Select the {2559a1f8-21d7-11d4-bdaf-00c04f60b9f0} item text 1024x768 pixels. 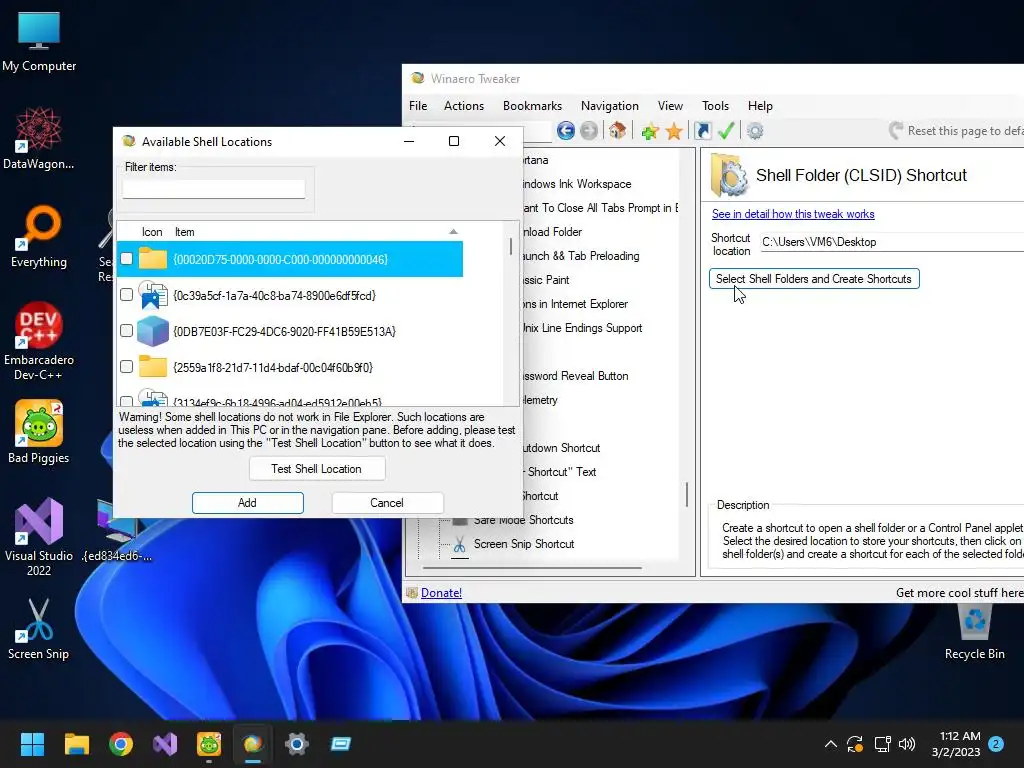pos(273,367)
